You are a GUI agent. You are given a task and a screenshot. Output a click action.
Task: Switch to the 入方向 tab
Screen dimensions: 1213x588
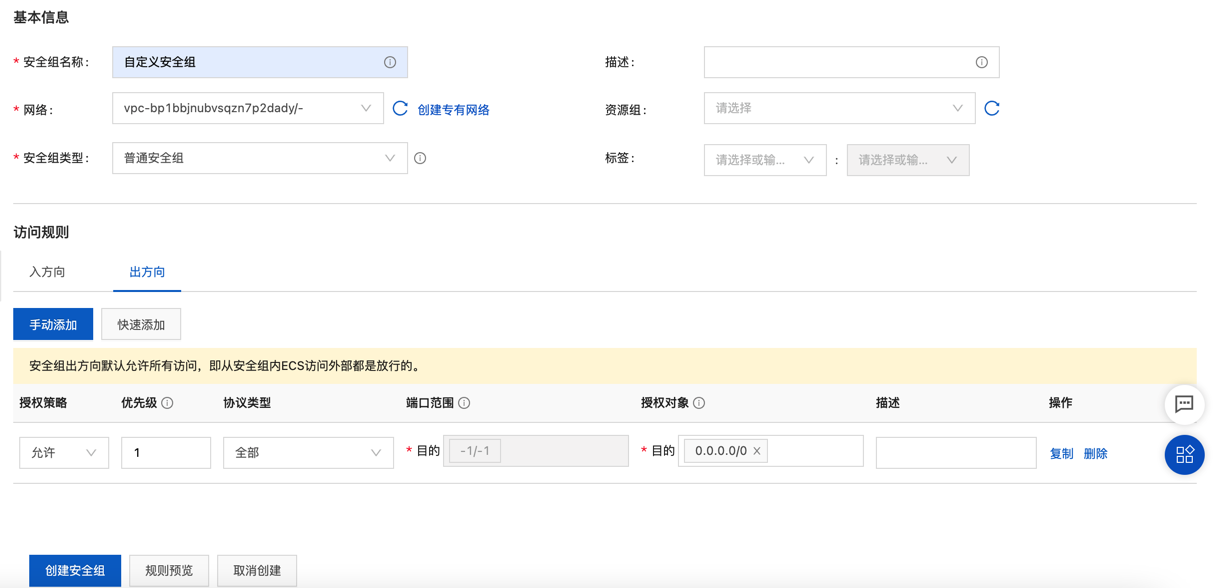[46, 270]
